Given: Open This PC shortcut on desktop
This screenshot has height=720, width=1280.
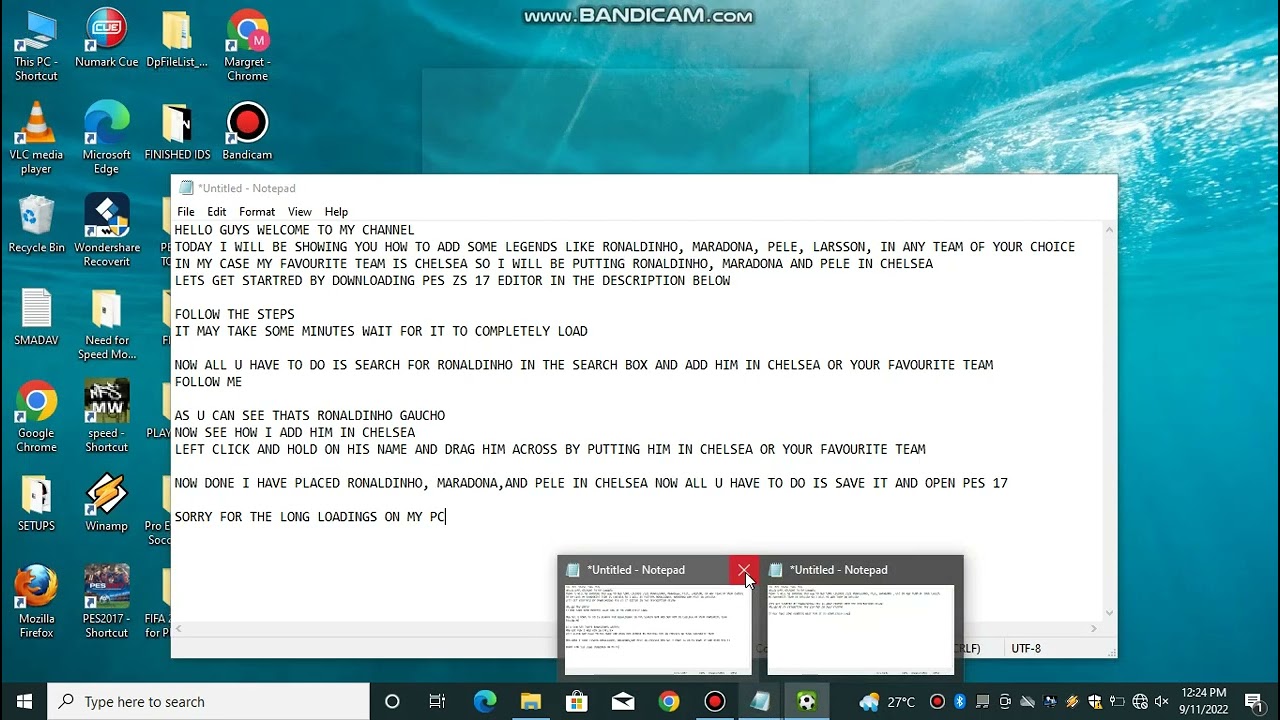Looking at the screenshot, I should tap(36, 46).
